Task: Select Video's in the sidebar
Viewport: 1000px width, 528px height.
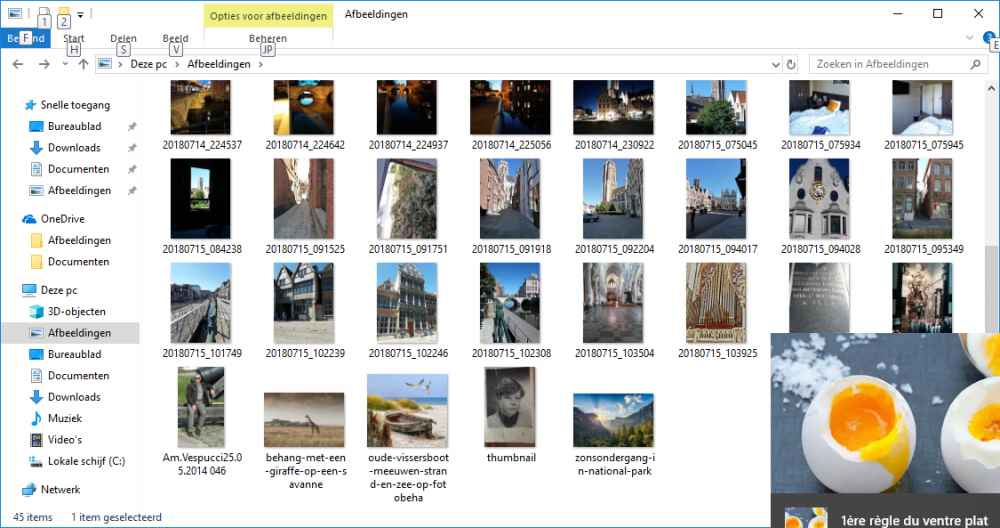Action: (64, 440)
